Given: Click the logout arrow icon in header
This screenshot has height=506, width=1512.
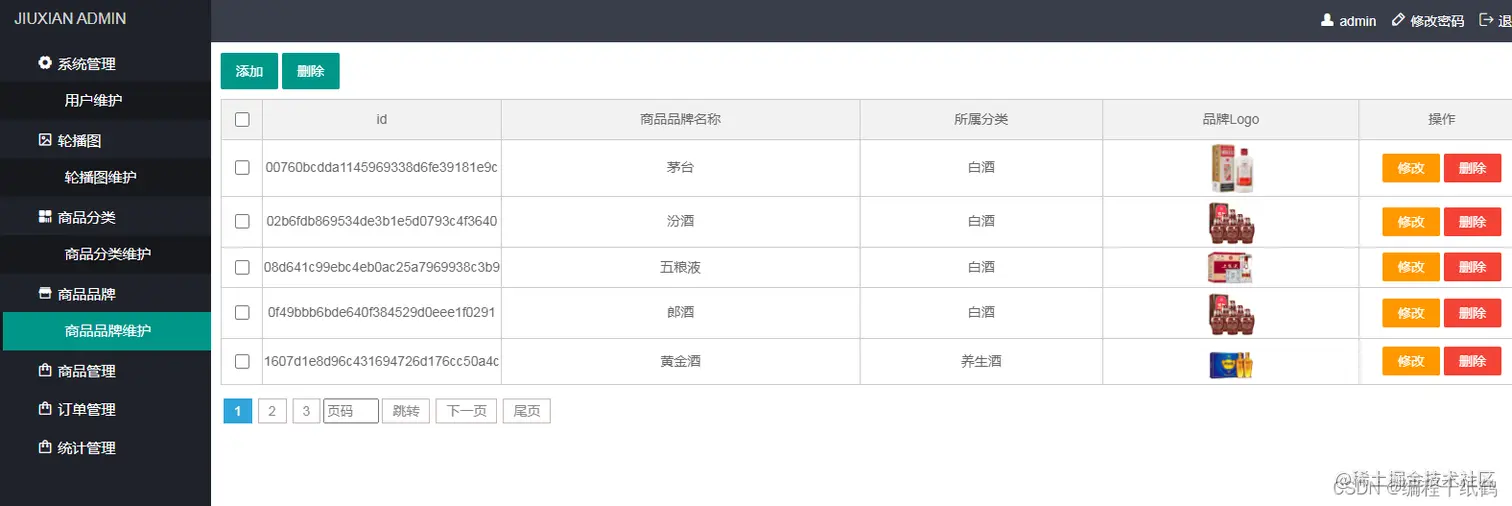Looking at the screenshot, I should pos(1486,20).
